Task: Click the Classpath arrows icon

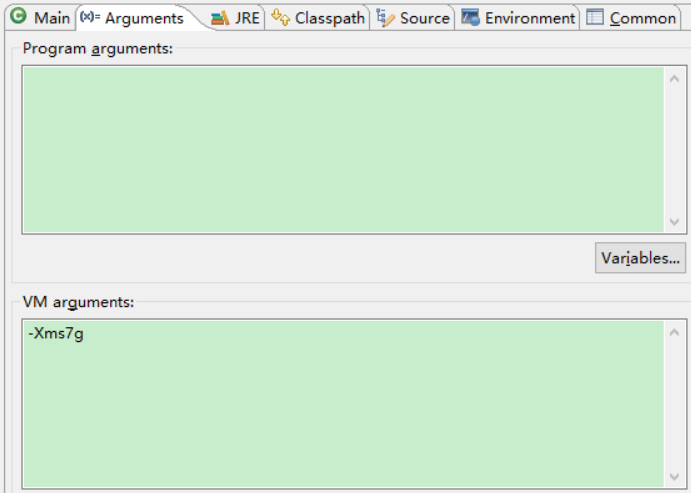Action: tap(280, 18)
